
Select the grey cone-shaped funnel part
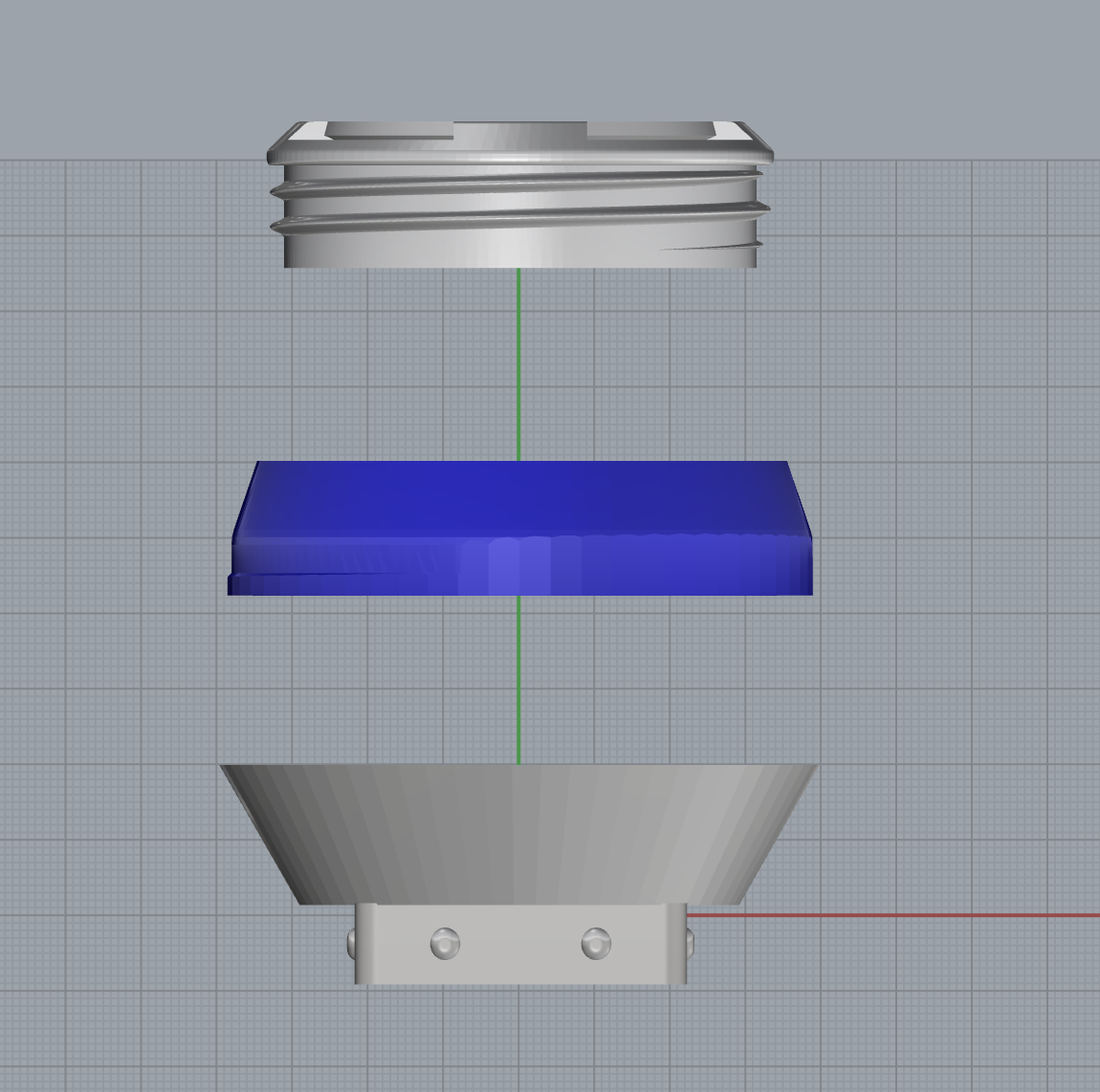pos(519,835)
